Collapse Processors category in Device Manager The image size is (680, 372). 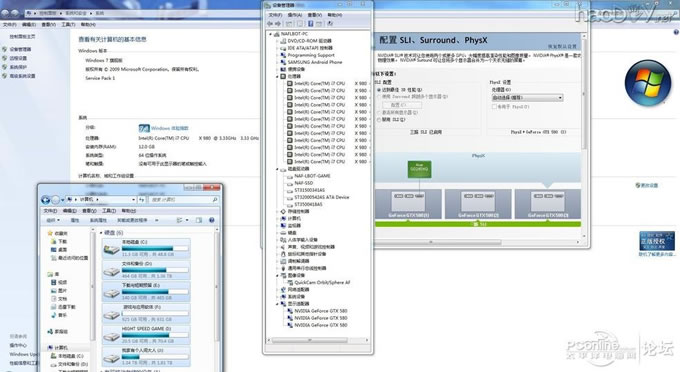(x=278, y=76)
